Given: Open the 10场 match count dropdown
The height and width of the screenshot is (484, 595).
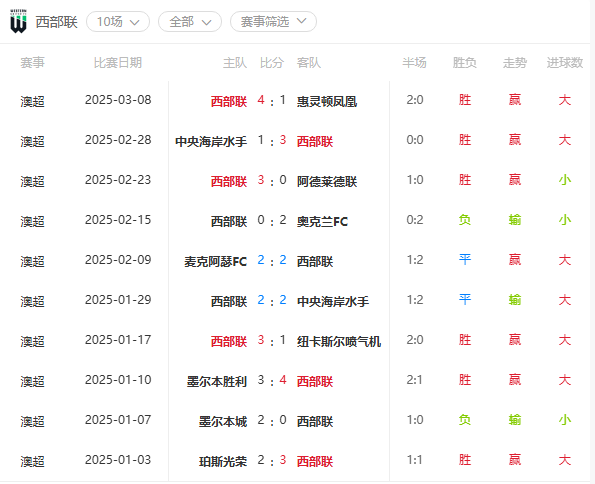Looking at the screenshot, I should [118, 22].
